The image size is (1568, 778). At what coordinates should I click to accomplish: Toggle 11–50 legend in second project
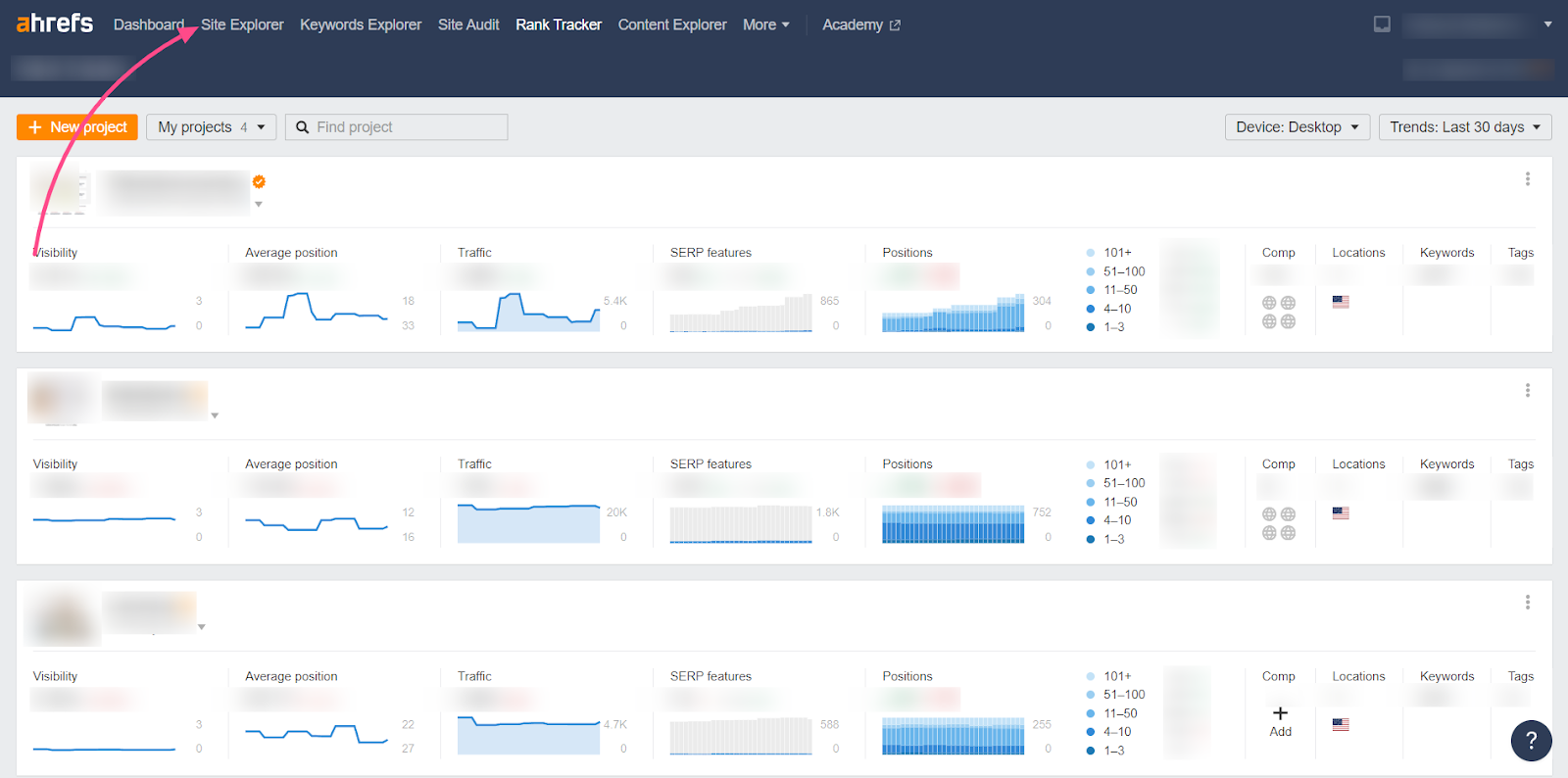pos(1111,502)
